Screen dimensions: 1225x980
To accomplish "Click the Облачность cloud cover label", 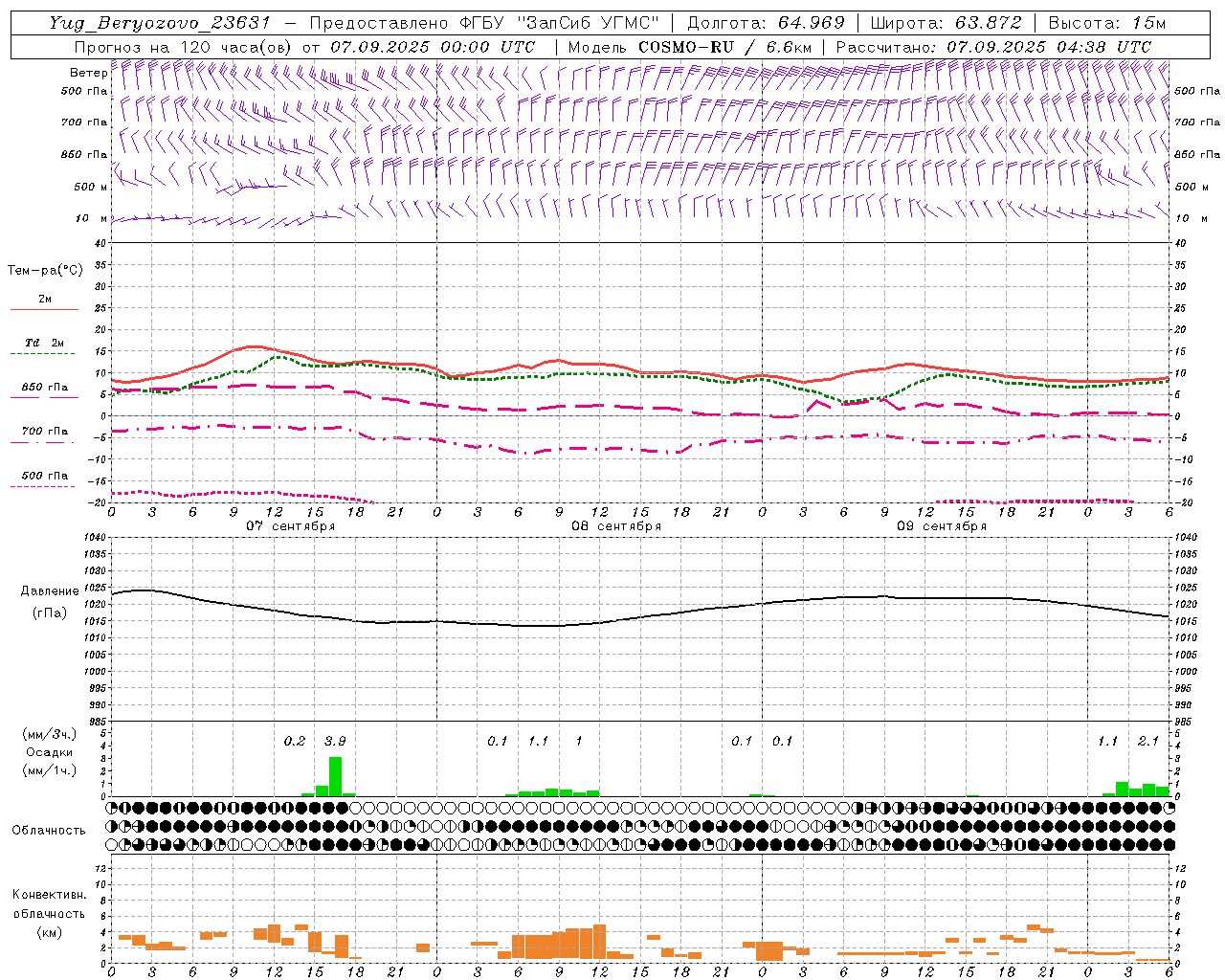I will (49, 830).
